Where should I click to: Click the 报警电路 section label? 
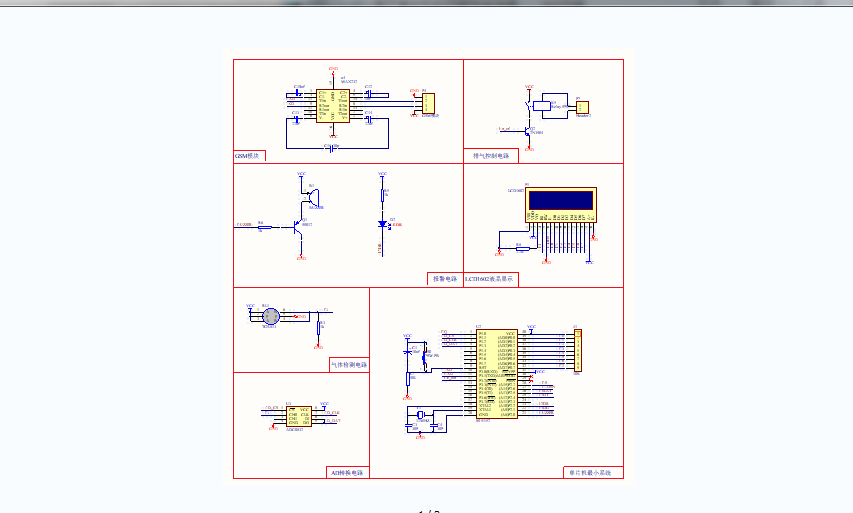[444, 279]
